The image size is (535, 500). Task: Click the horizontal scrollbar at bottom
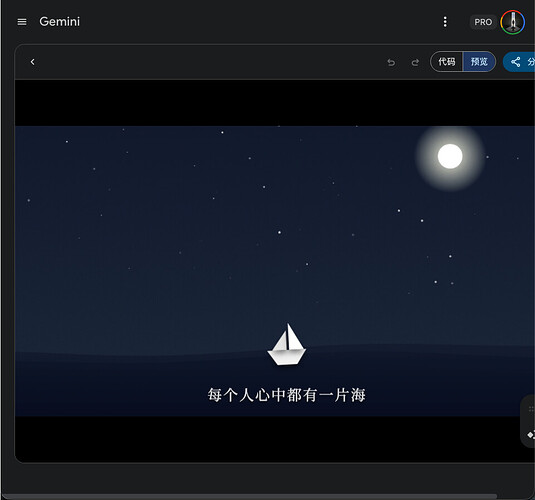(249, 496)
